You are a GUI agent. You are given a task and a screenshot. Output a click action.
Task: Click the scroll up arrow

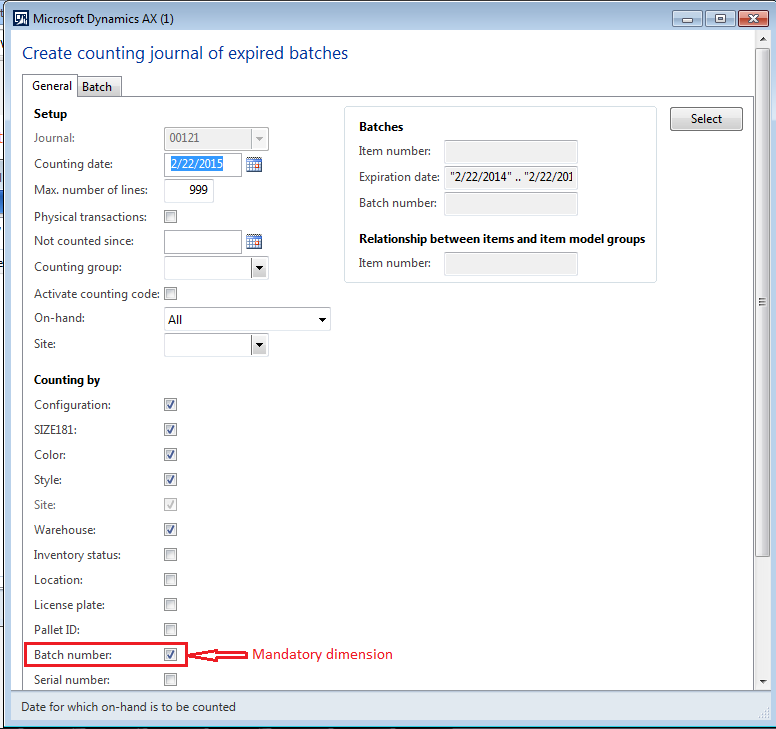763,39
